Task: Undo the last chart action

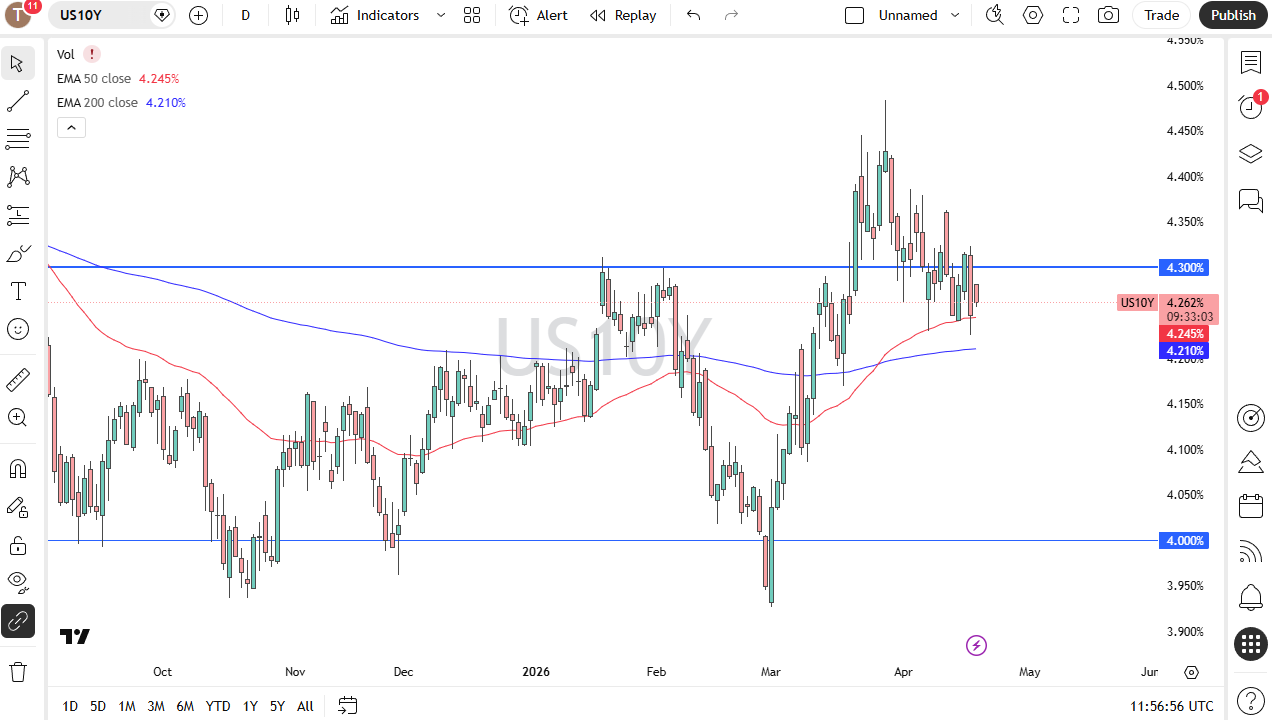Action: pos(694,15)
